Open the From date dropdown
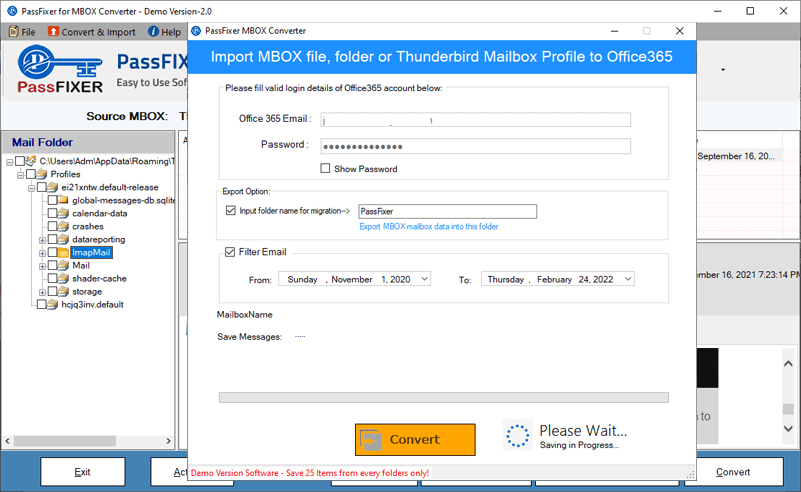 coord(424,279)
